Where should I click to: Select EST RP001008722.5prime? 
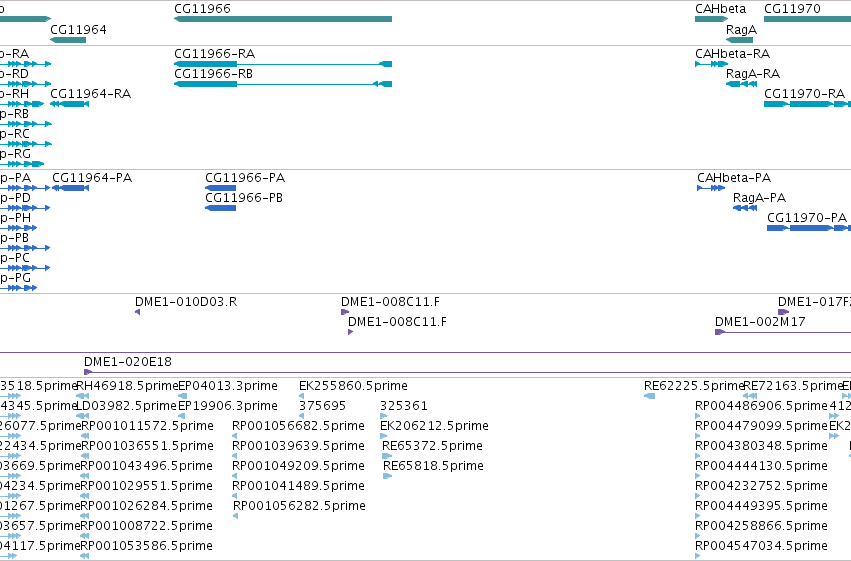(85, 536)
